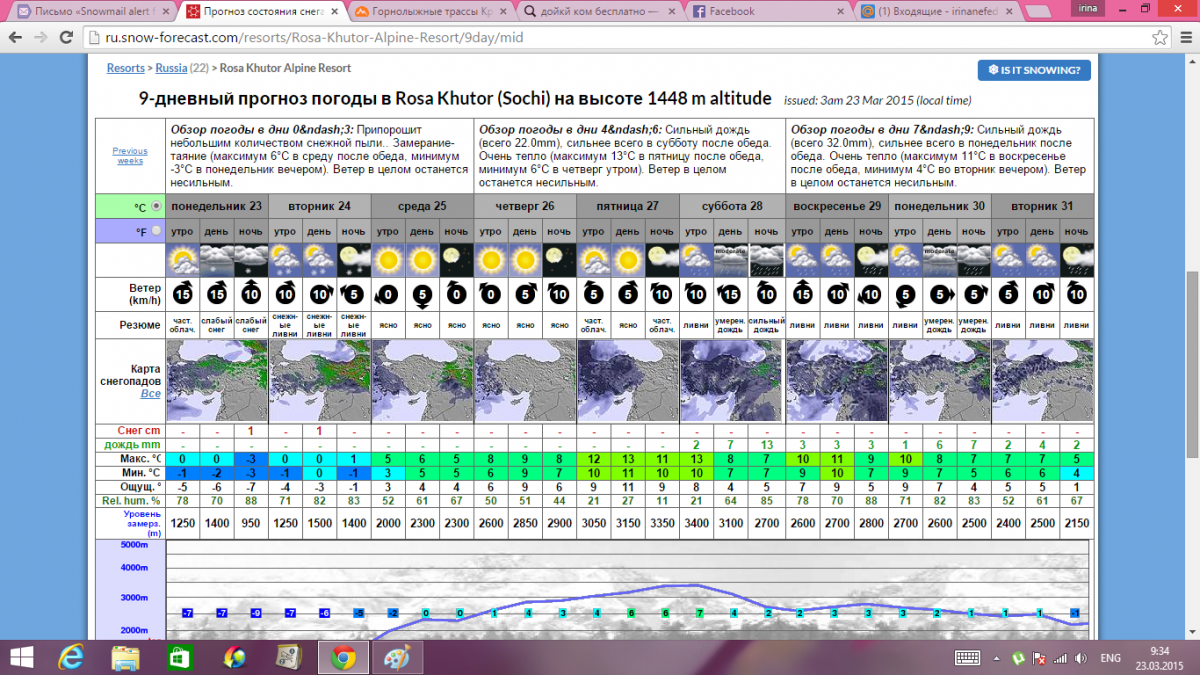Screen dimensions: 1200x675
Task: Click weather icon for понедельник 23 утро
Action: 182,262
